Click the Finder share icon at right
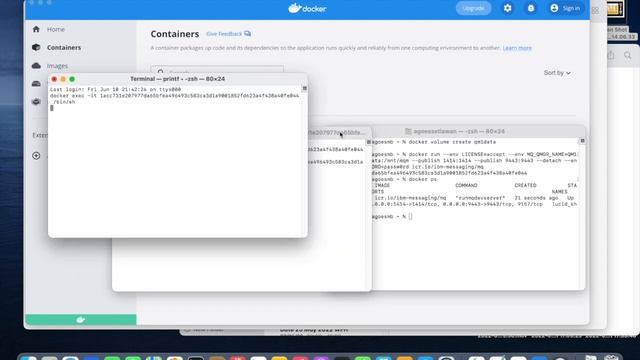 point(611,55)
